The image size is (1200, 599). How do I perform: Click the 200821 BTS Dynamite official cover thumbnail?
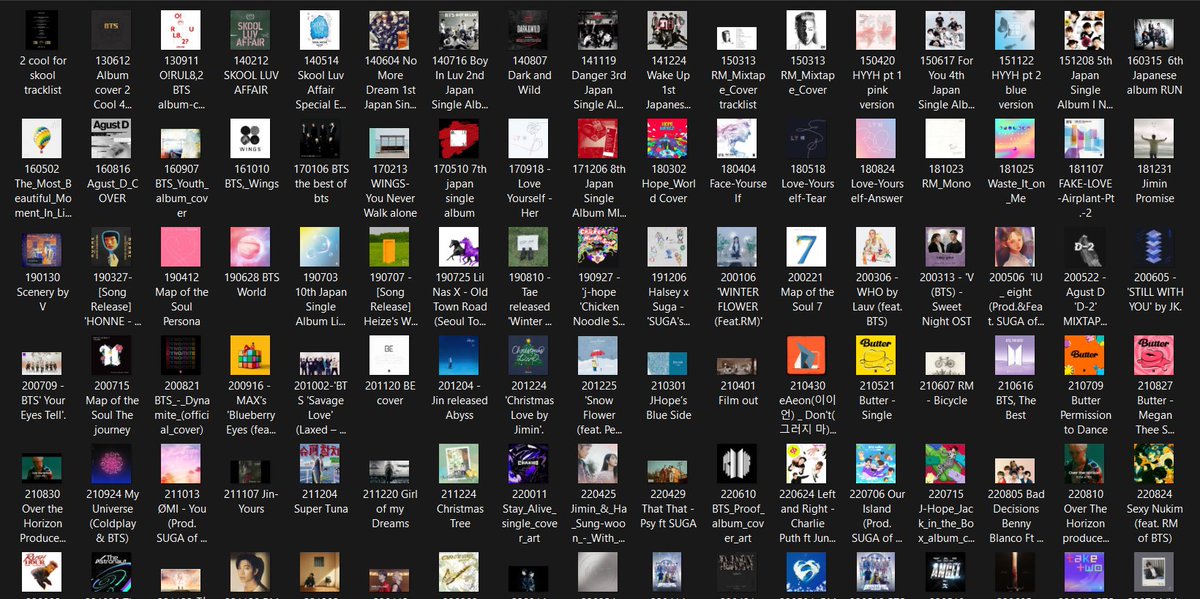[x=181, y=355]
